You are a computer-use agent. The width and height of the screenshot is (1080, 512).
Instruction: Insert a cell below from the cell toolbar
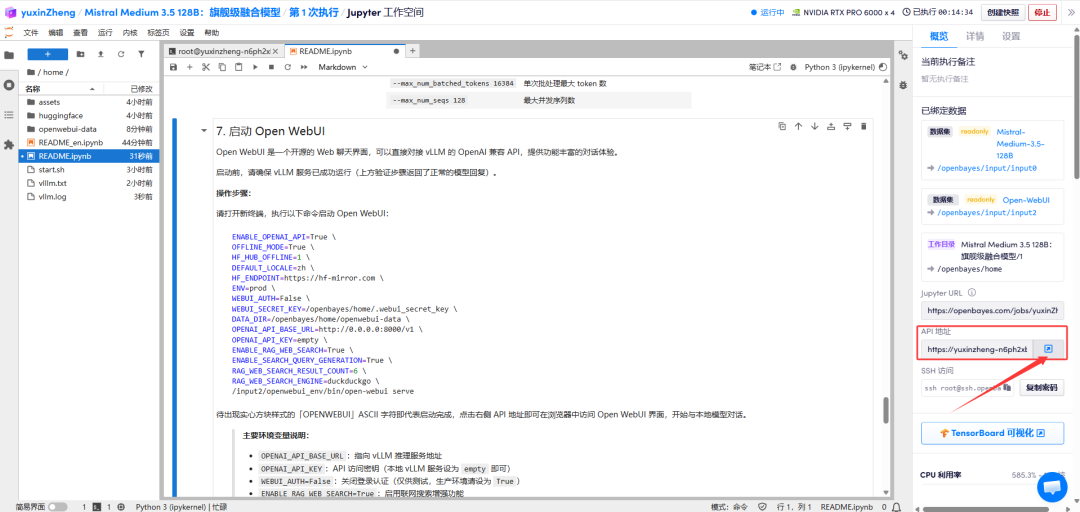coord(847,126)
